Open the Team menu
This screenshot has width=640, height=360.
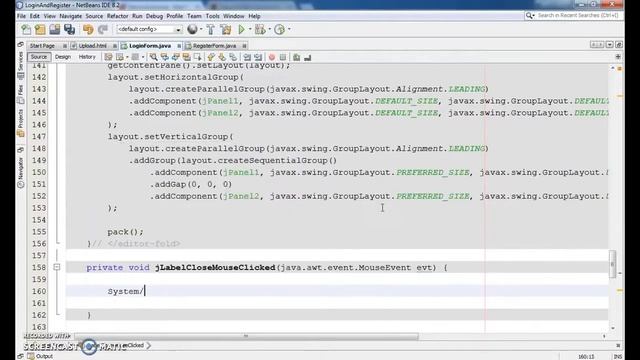pyautogui.click(x=194, y=16)
